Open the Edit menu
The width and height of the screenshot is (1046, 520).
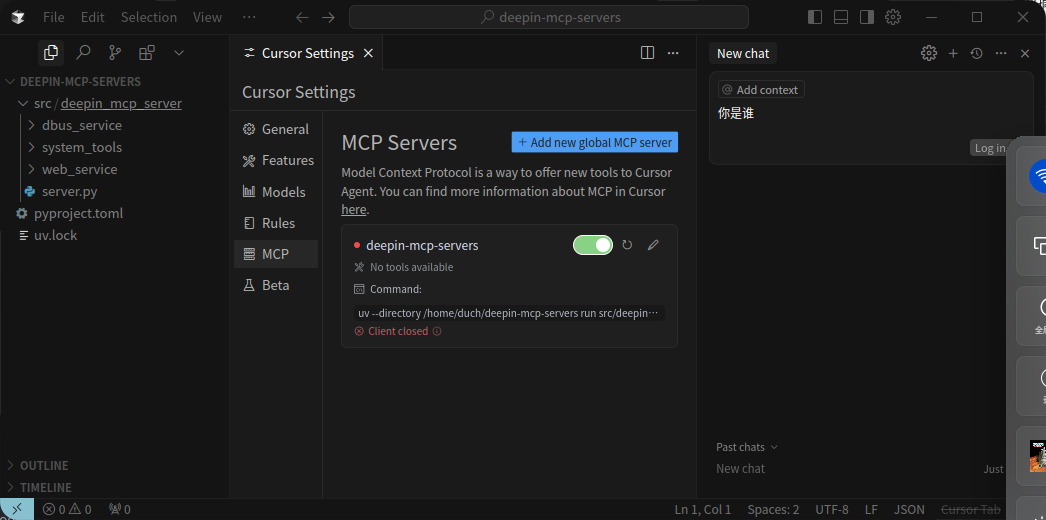click(x=93, y=17)
